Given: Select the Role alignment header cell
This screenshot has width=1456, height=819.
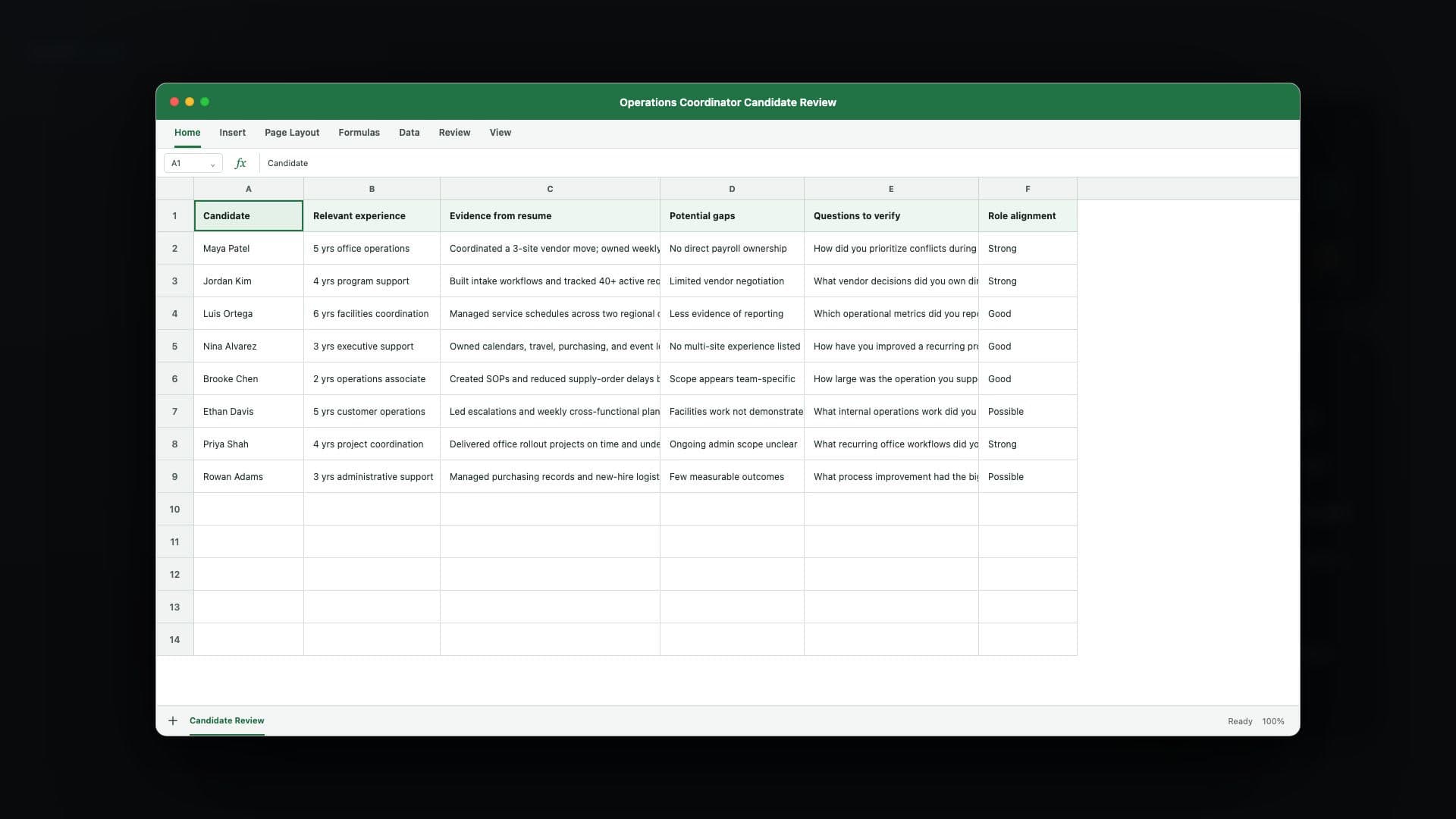Looking at the screenshot, I should (1028, 216).
